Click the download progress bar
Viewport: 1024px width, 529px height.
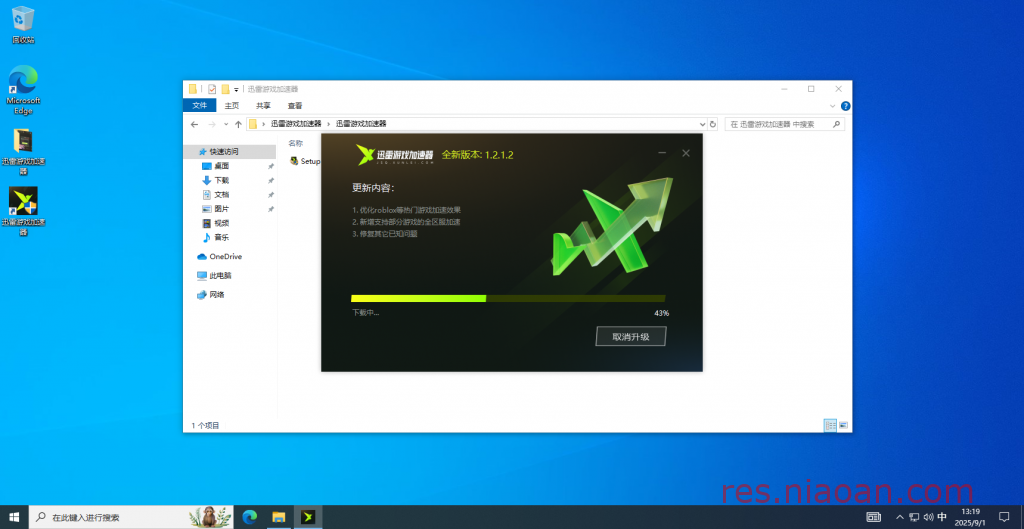pyautogui.click(x=508, y=298)
